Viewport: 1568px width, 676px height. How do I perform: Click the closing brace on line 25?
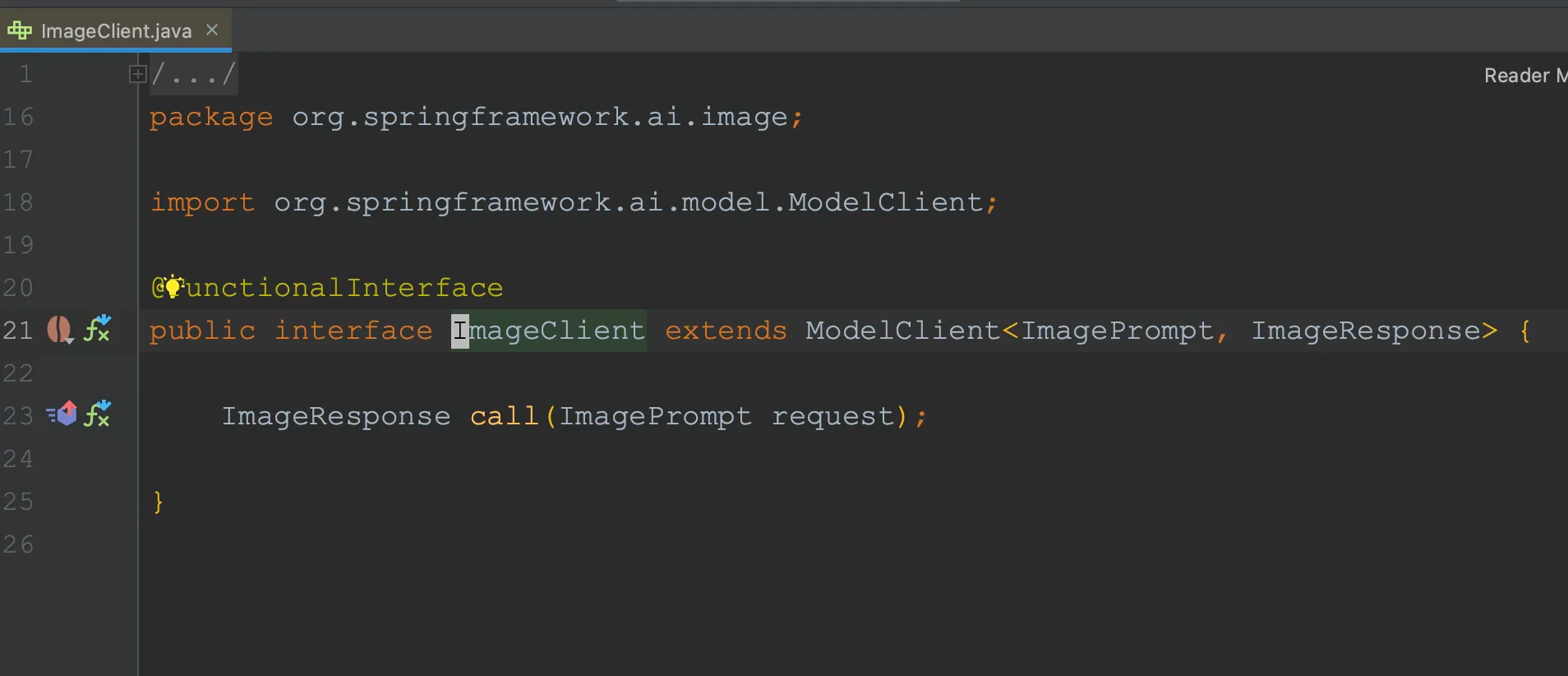158,502
